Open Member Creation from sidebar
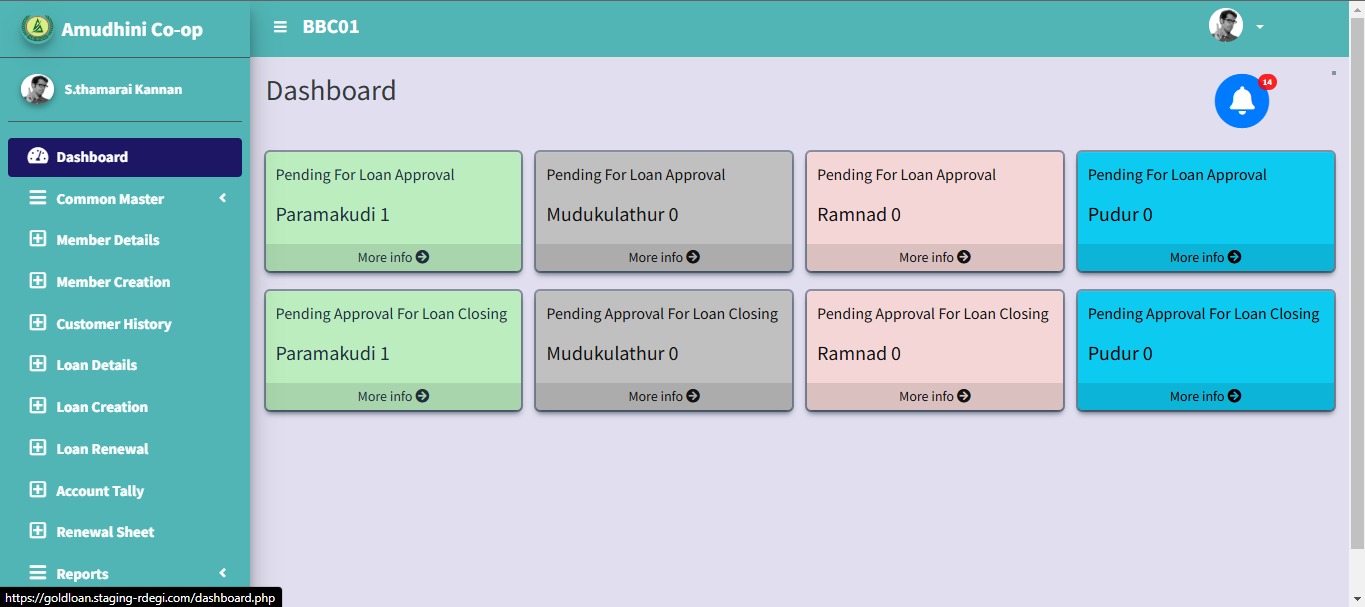 point(113,282)
